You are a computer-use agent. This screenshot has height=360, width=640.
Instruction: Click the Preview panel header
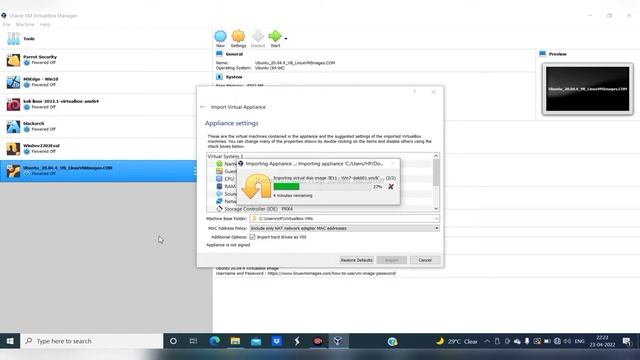click(x=558, y=54)
